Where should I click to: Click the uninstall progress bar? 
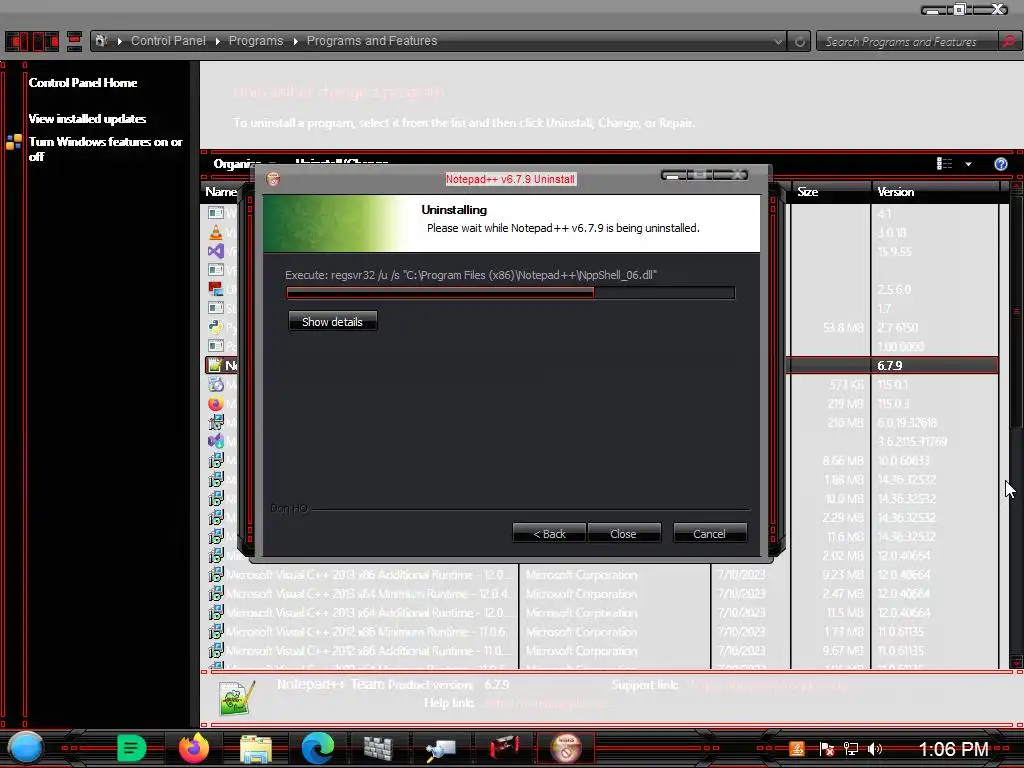(511, 293)
